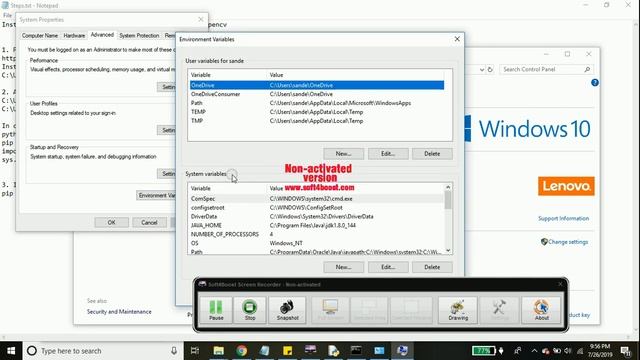
Task: Open Task View on the taskbar
Action: point(195,351)
